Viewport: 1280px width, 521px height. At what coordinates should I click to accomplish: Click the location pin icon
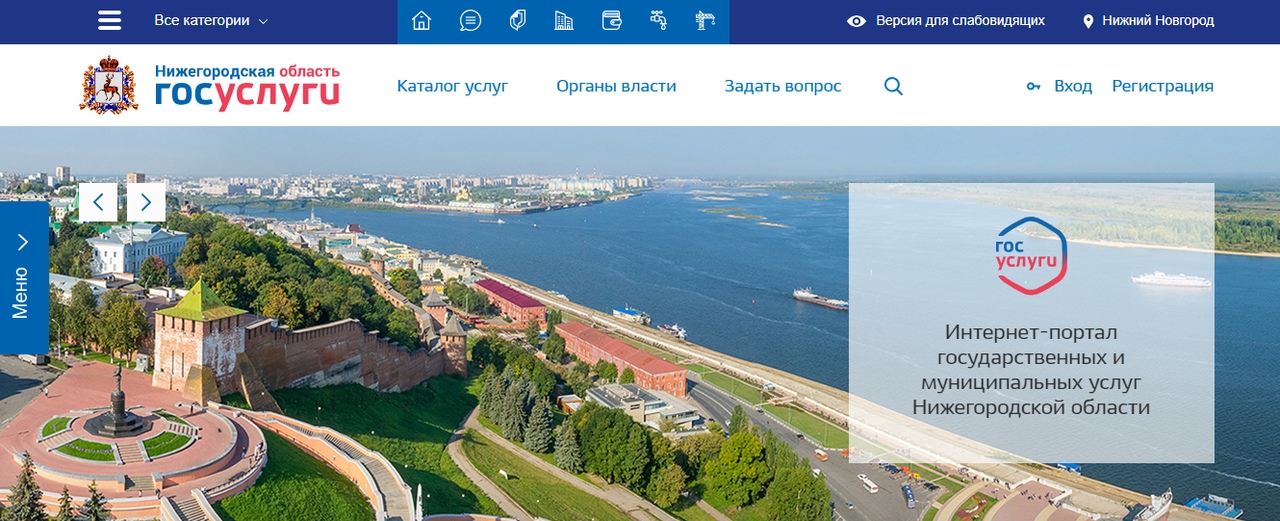[x=1089, y=21]
